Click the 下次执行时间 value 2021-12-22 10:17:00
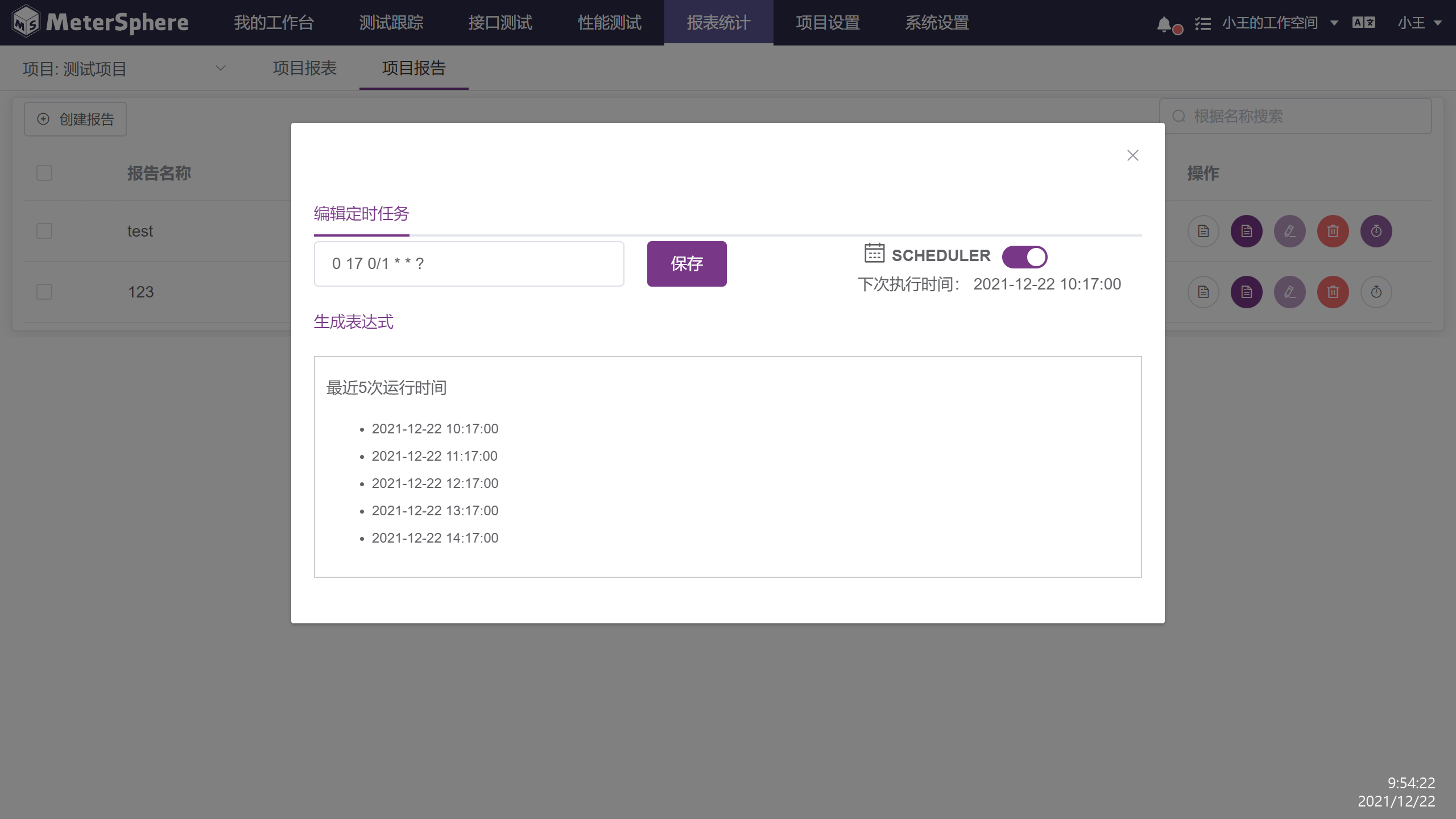 [1047, 284]
